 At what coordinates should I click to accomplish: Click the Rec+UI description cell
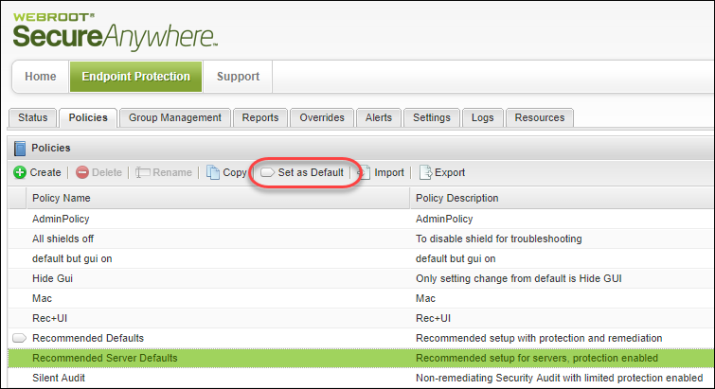(x=433, y=318)
